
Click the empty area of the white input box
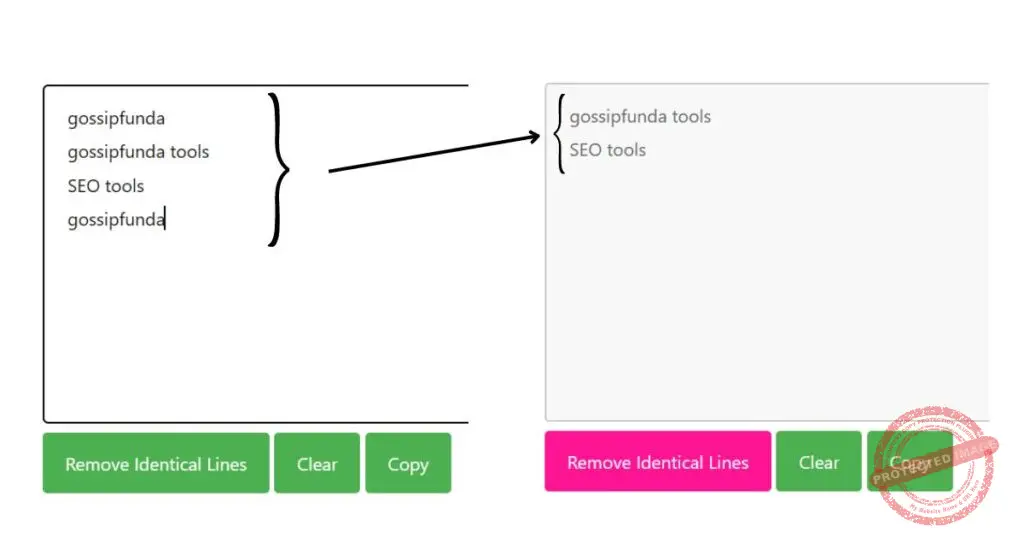(x=250, y=330)
